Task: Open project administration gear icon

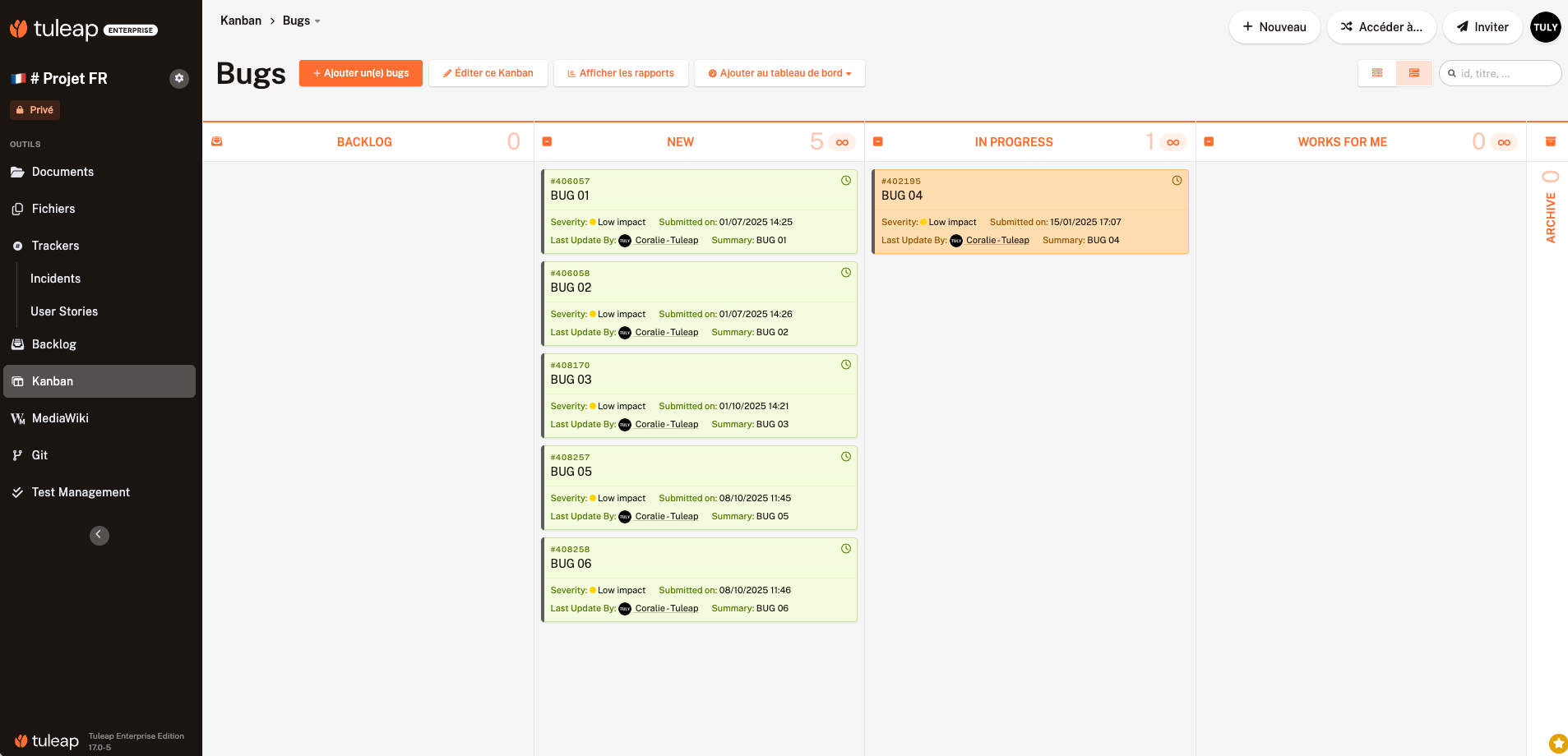Action: (179, 78)
